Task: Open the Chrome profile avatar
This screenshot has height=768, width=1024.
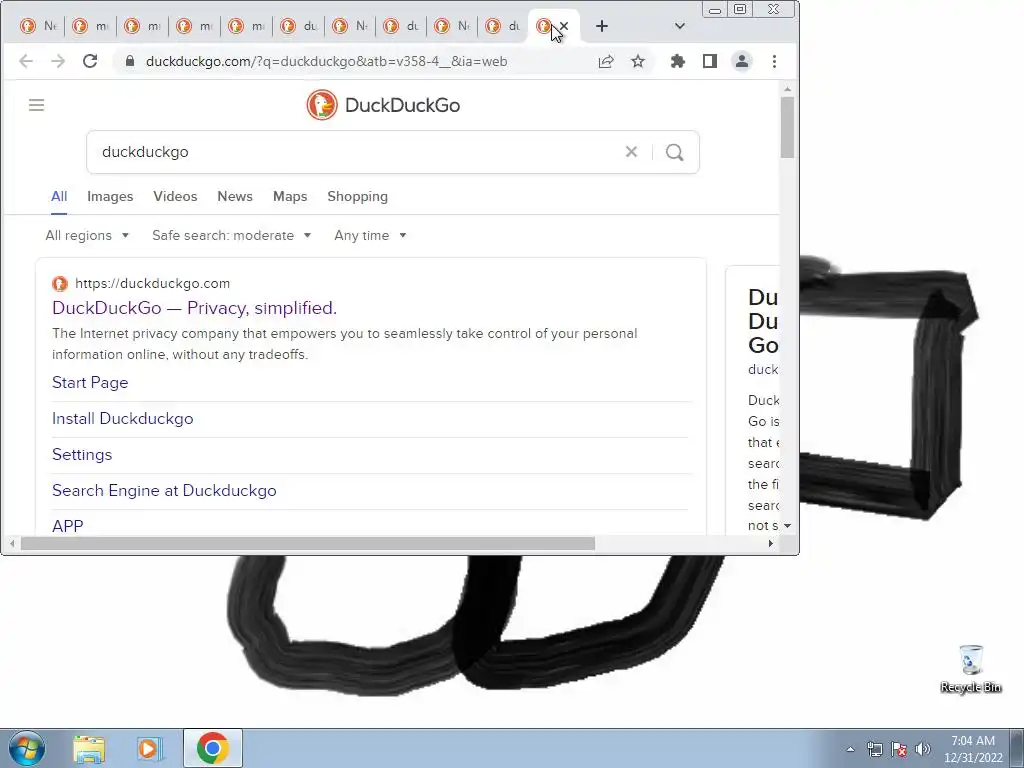Action: pos(742,61)
